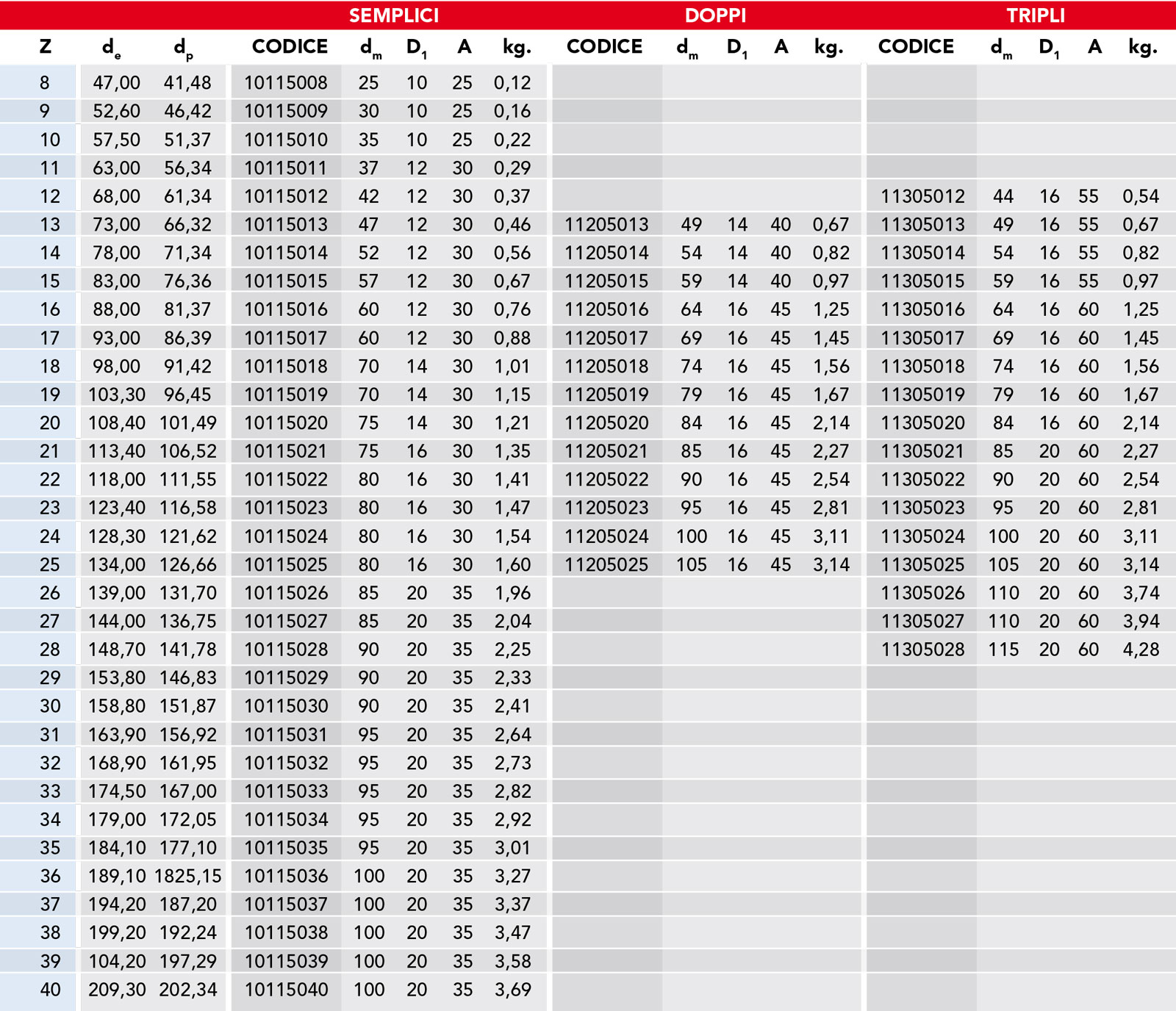This screenshot has height=1011, width=1176.
Task: Choose product code 10115026
Action: (x=286, y=593)
